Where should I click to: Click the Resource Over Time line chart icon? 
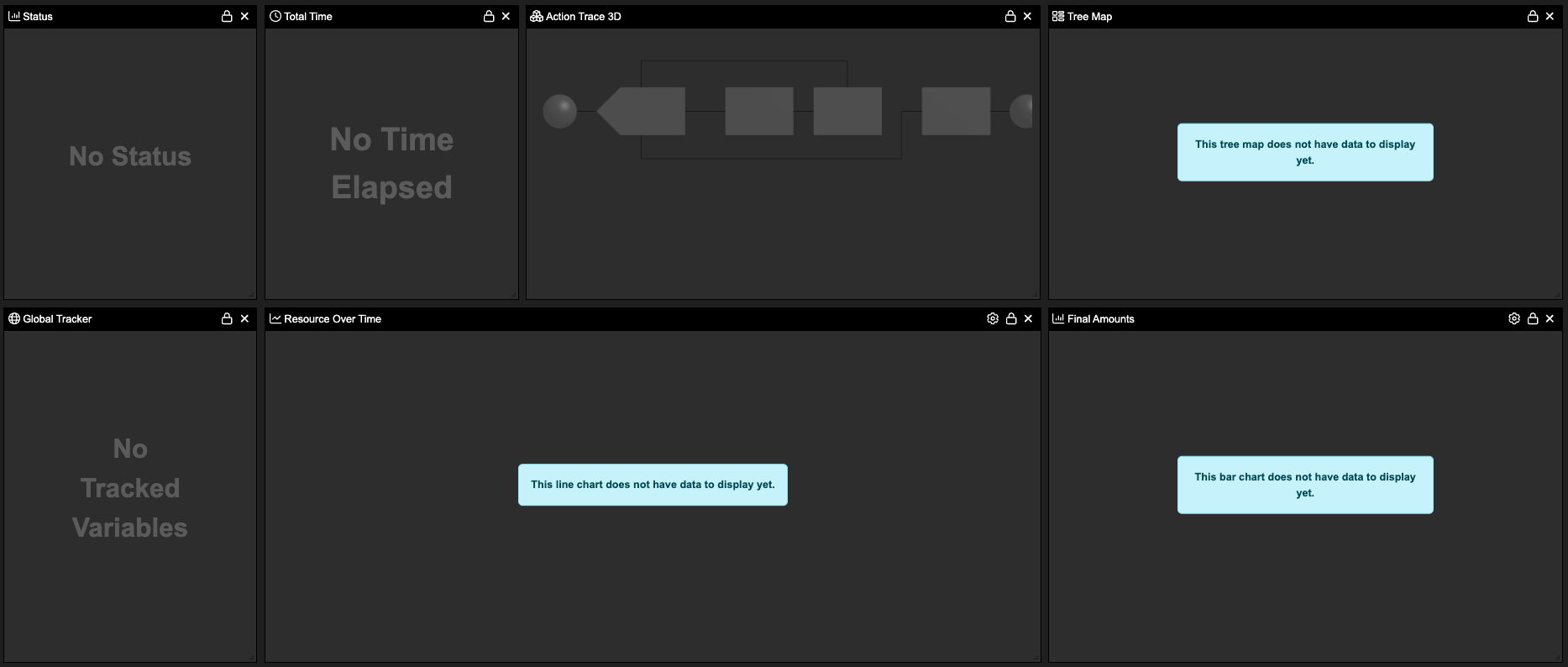coord(275,318)
